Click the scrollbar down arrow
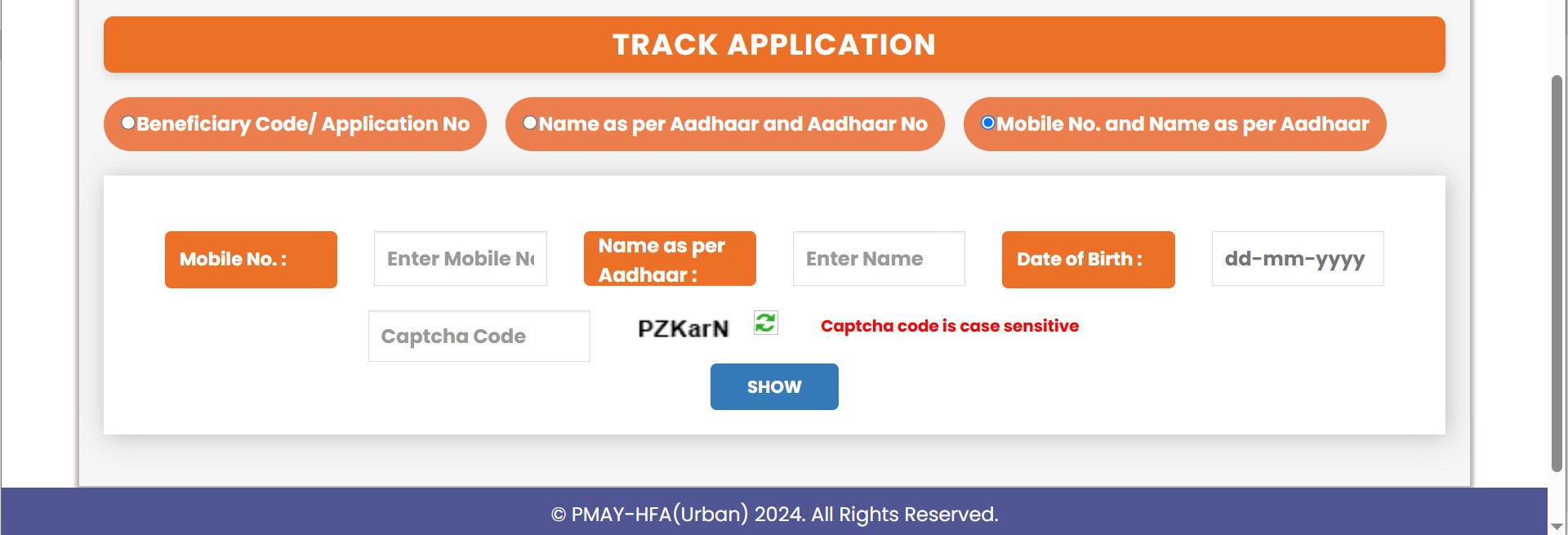The image size is (1568, 535). 1557,527
